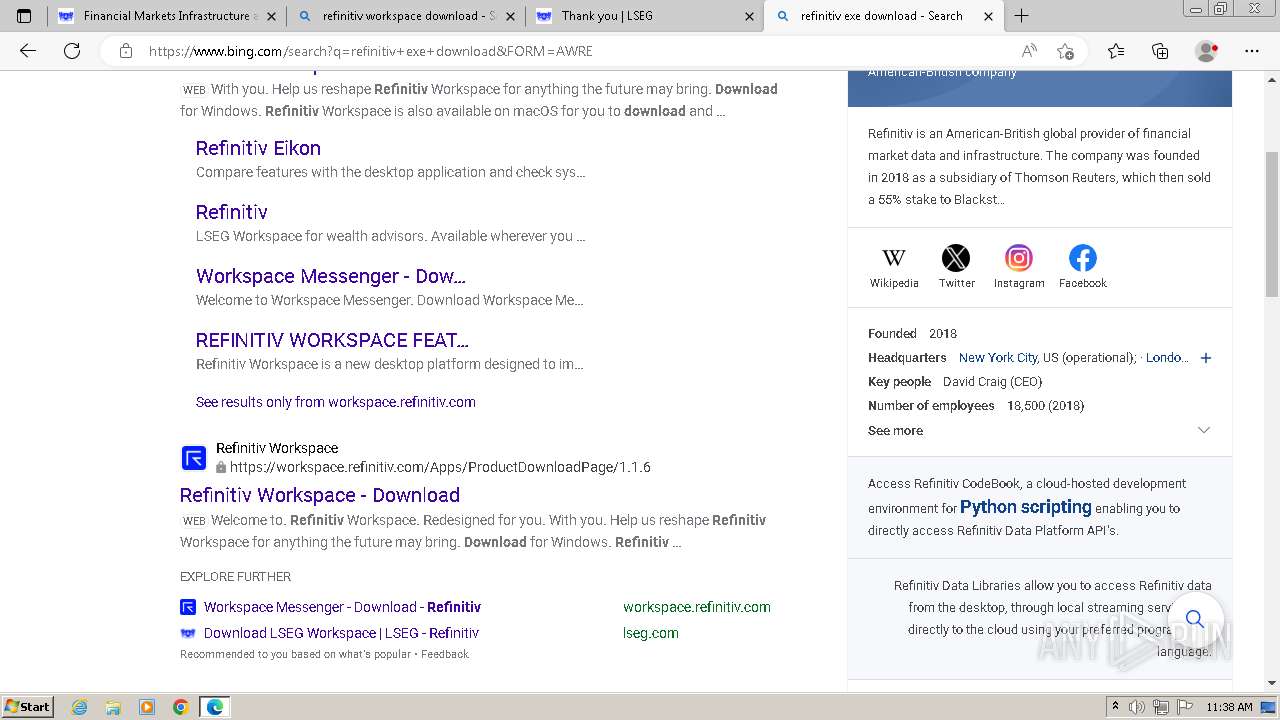Screen dimensions: 1280x720
Task: Open a new browser tab
Action: [x=1021, y=16]
